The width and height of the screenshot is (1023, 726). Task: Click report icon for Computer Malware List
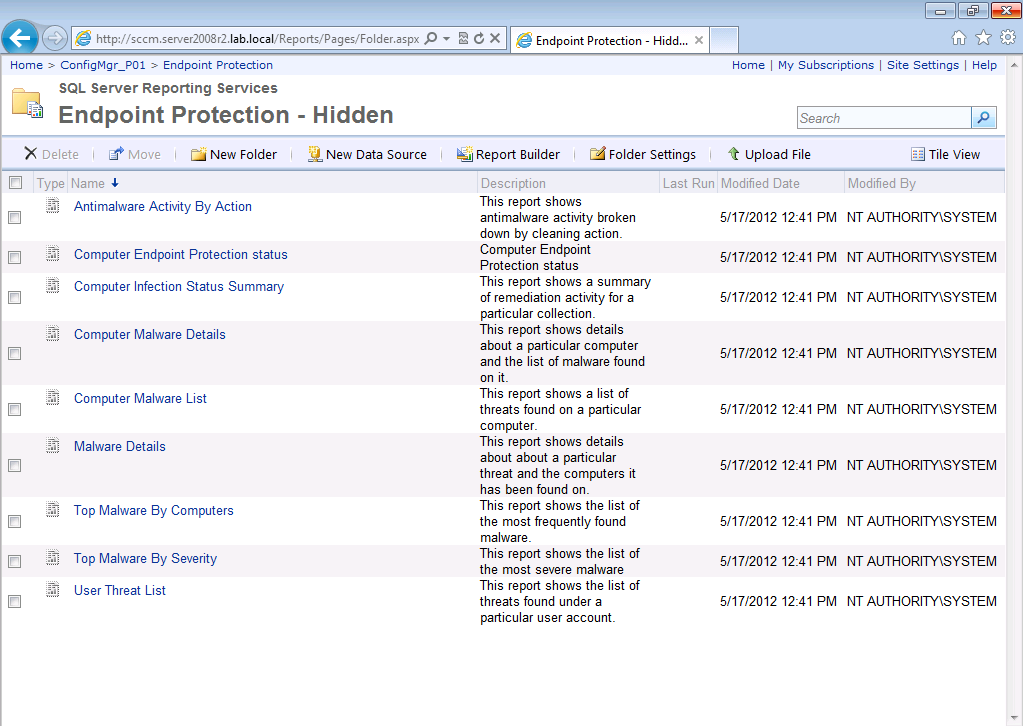[53, 398]
